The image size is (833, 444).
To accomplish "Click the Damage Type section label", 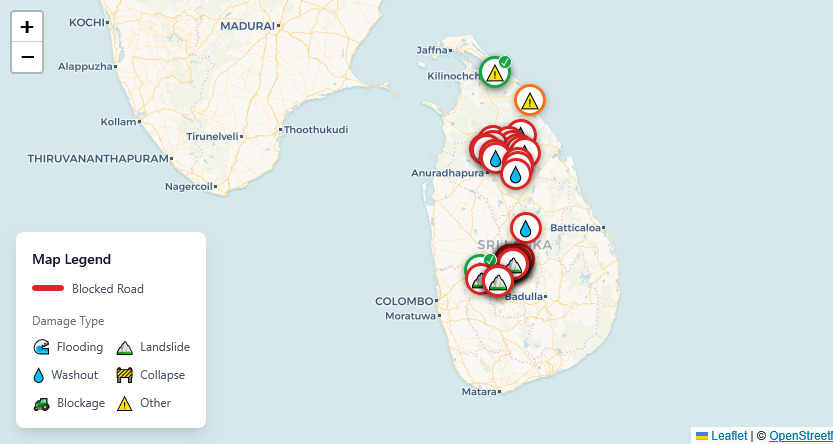I will [68, 321].
